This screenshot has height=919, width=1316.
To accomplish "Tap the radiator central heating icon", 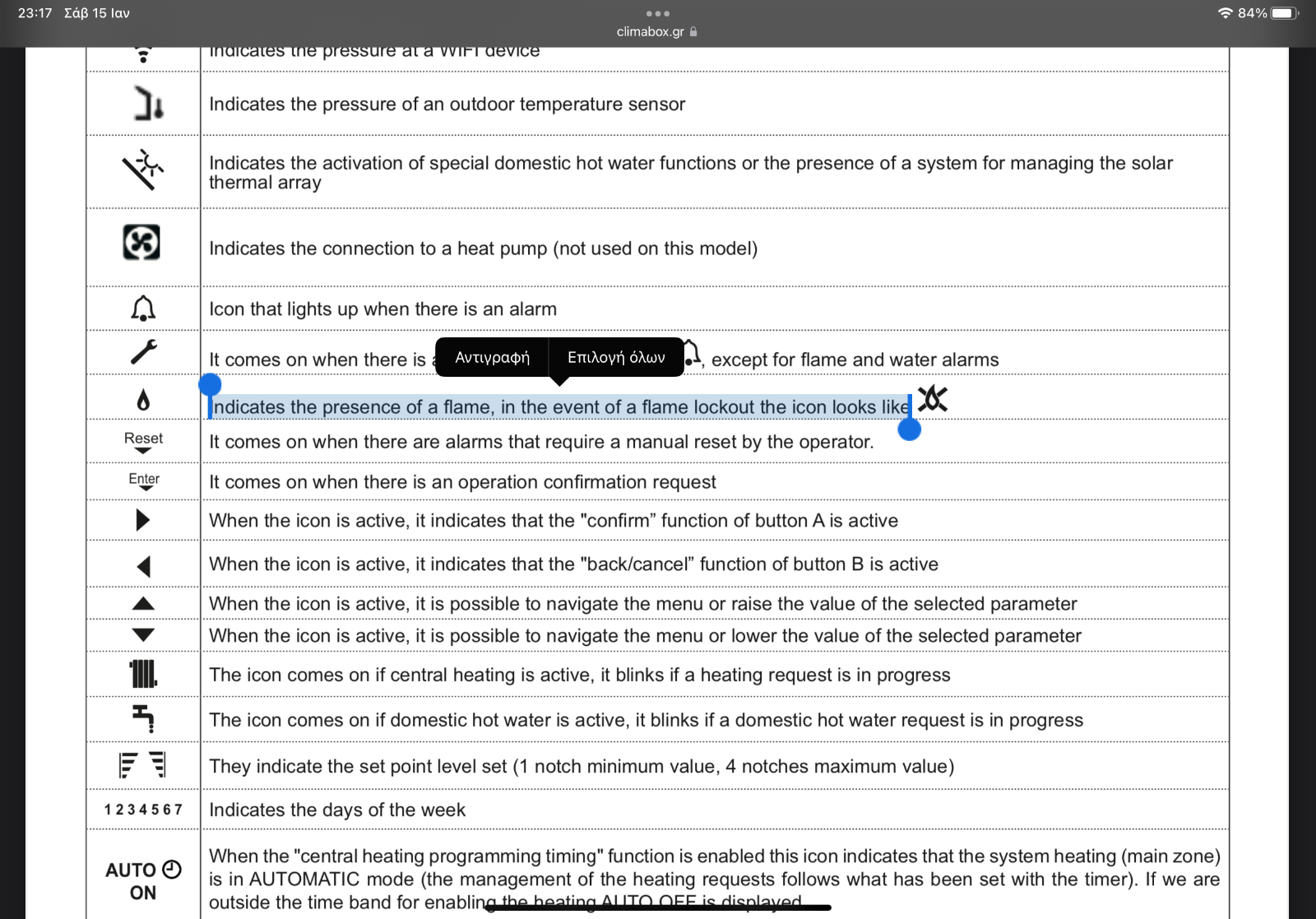I will 143,674.
